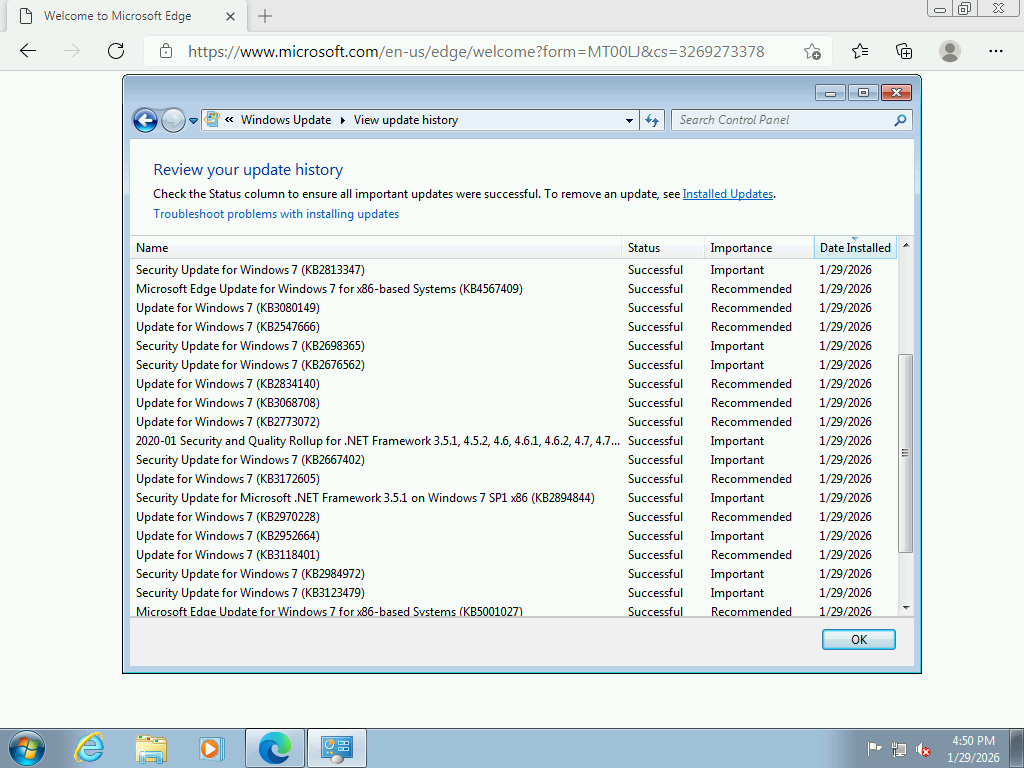Open the Installed Updates link
1024x768 pixels.
click(x=728, y=194)
